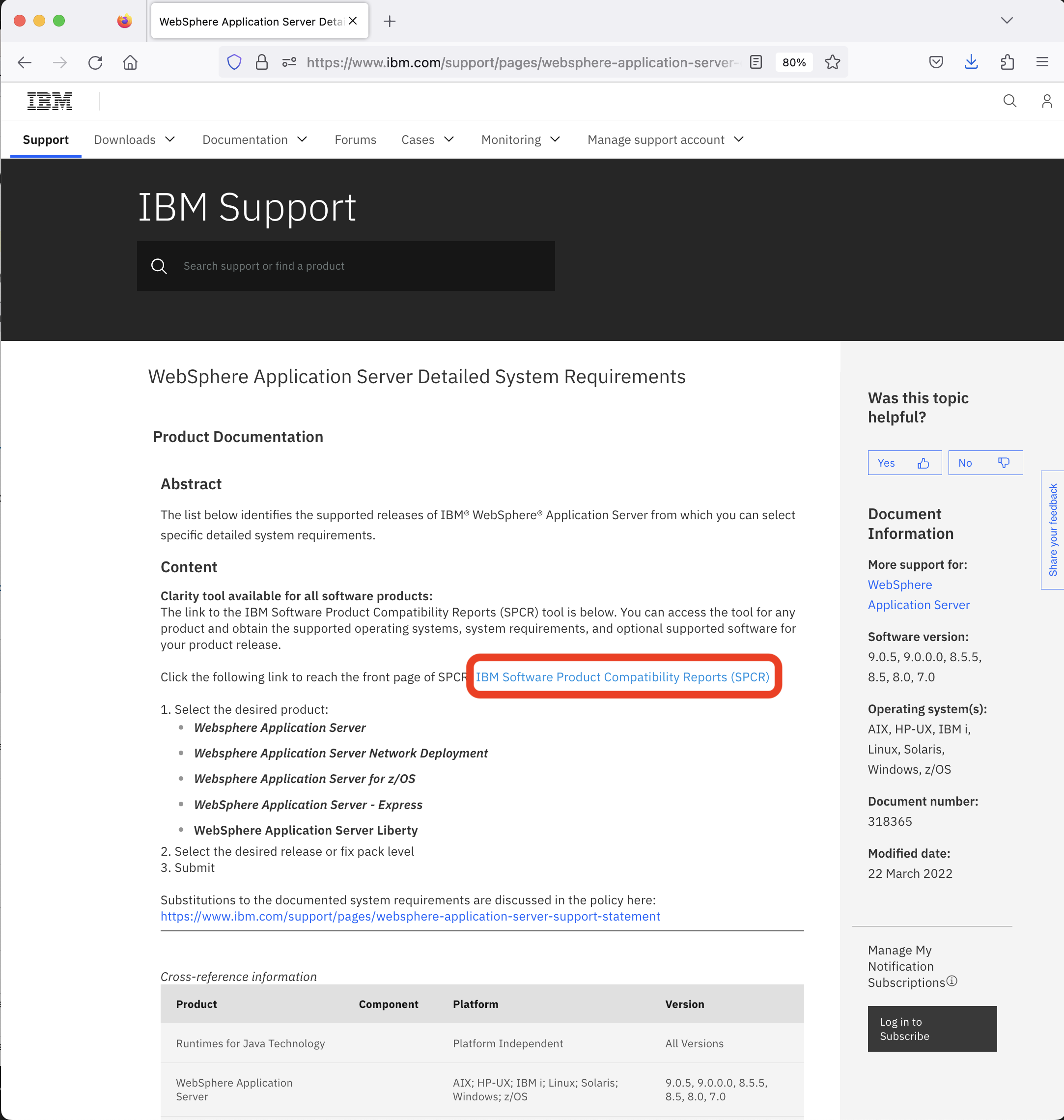Open the Firefox downloads panel
This screenshot has width=1064, height=1120.
coord(971,62)
